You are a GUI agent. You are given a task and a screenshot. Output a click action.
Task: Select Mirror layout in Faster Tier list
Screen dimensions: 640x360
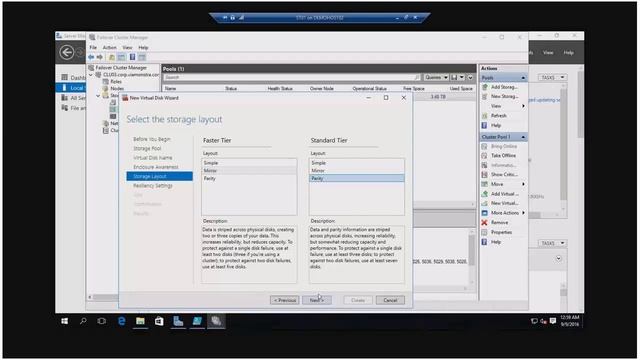click(249, 171)
